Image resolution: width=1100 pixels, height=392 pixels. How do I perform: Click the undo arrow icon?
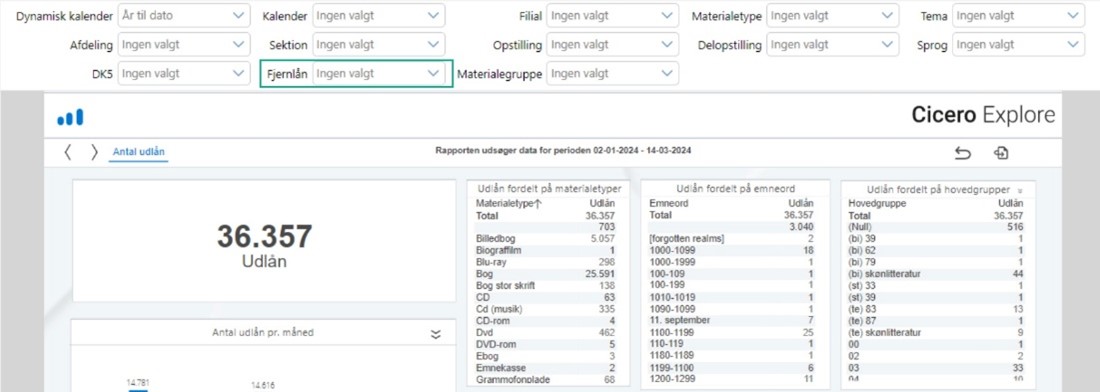[962, 153]
